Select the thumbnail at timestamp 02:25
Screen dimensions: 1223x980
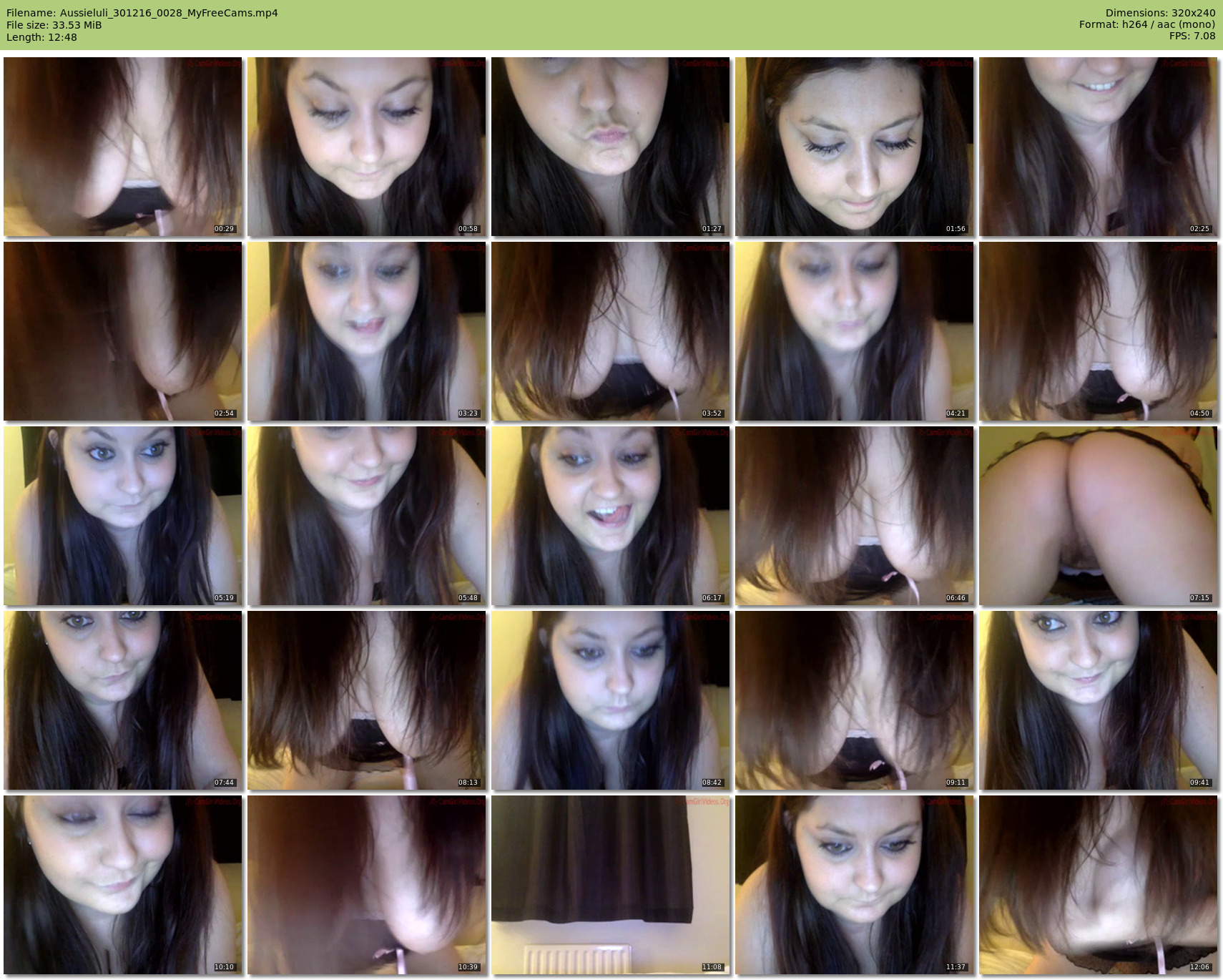click(x=1099, y=147)
